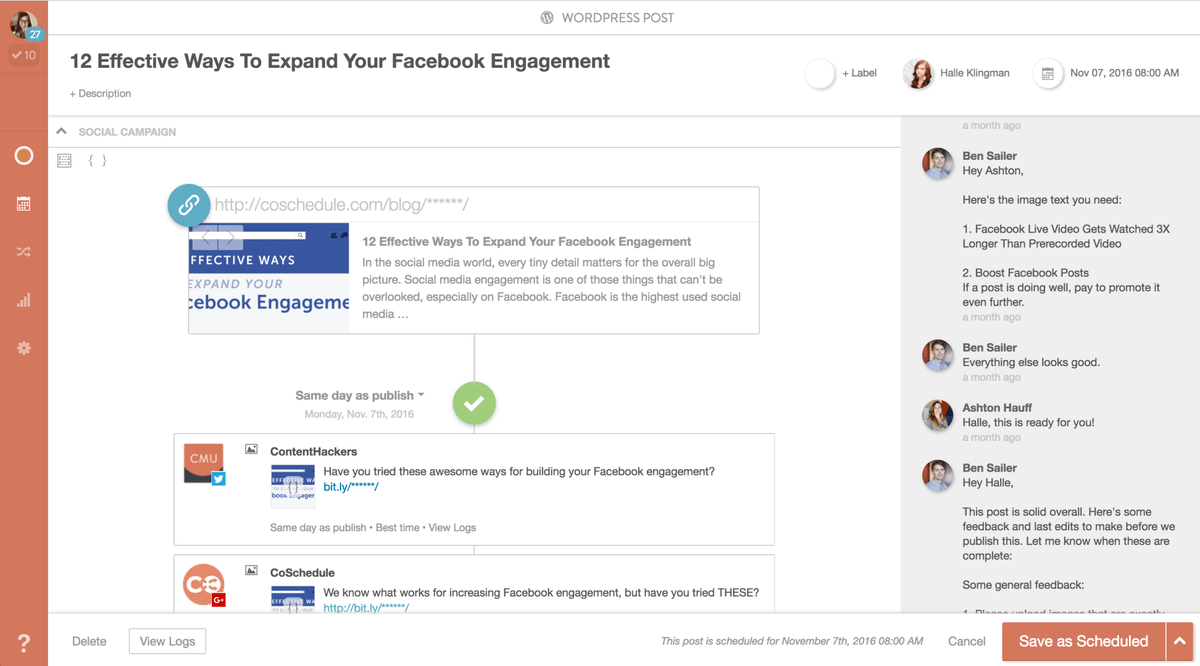Click the shuffle requeue icon in the sidebar
The width and height of the screenshot is (1200, 666).
[x=24, y=252]
